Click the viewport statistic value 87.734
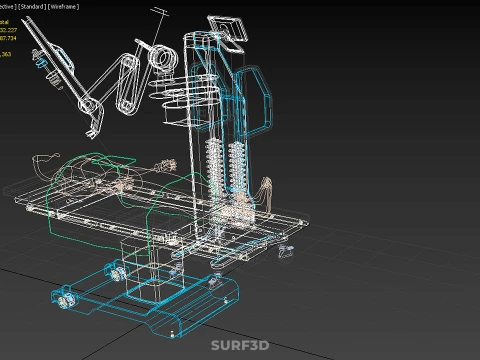Viewport: 480px width, 360px height. point(8,38)
